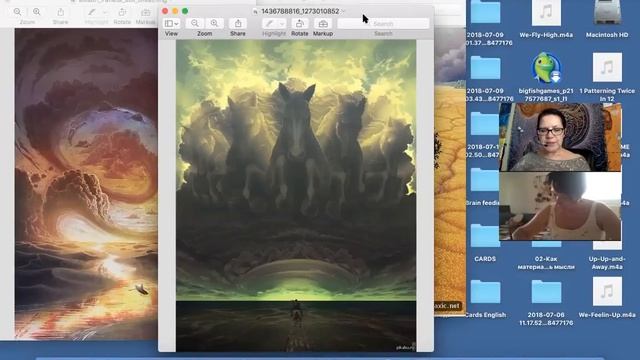
Task: Select the Cards English folder
Action: click(x=485, y=292)
